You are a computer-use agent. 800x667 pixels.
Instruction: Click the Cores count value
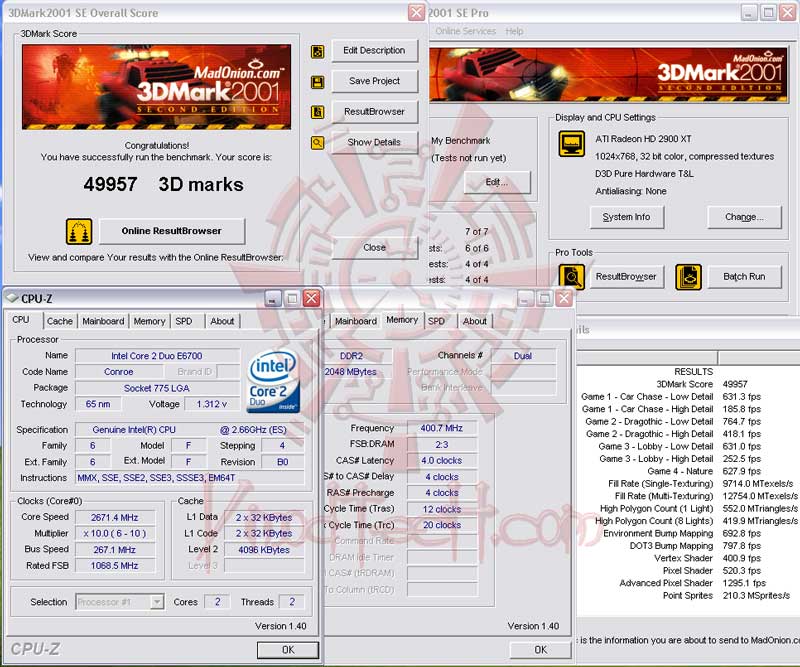click(x=217, y=602)
